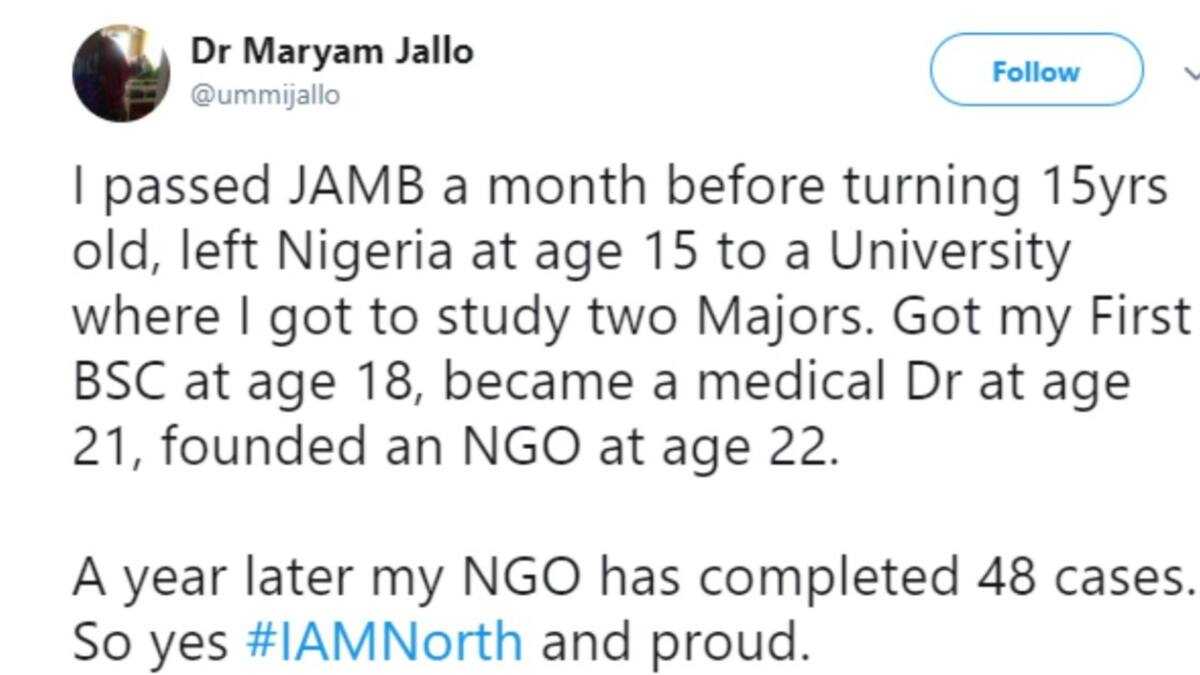1200x675 pixels.
Task: Expand the tweet options chevron beside Follow
Action: 1192,73
